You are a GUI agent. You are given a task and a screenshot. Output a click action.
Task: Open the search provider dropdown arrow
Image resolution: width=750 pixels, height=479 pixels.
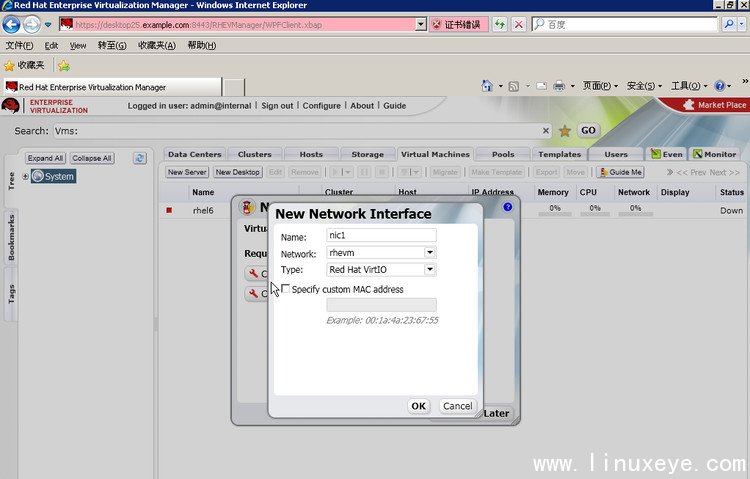point(742,24)
